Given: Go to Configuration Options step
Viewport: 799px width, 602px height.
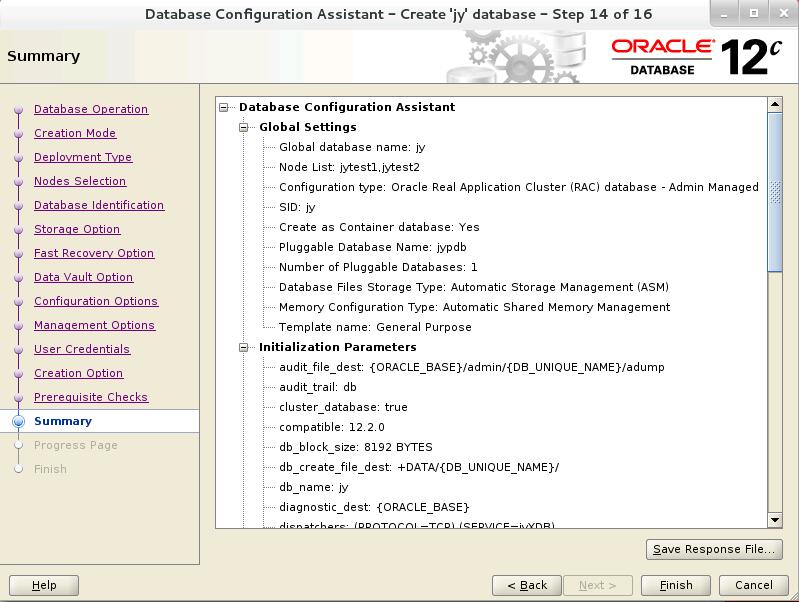Looking at the screenshot, I should pos(96,301).
